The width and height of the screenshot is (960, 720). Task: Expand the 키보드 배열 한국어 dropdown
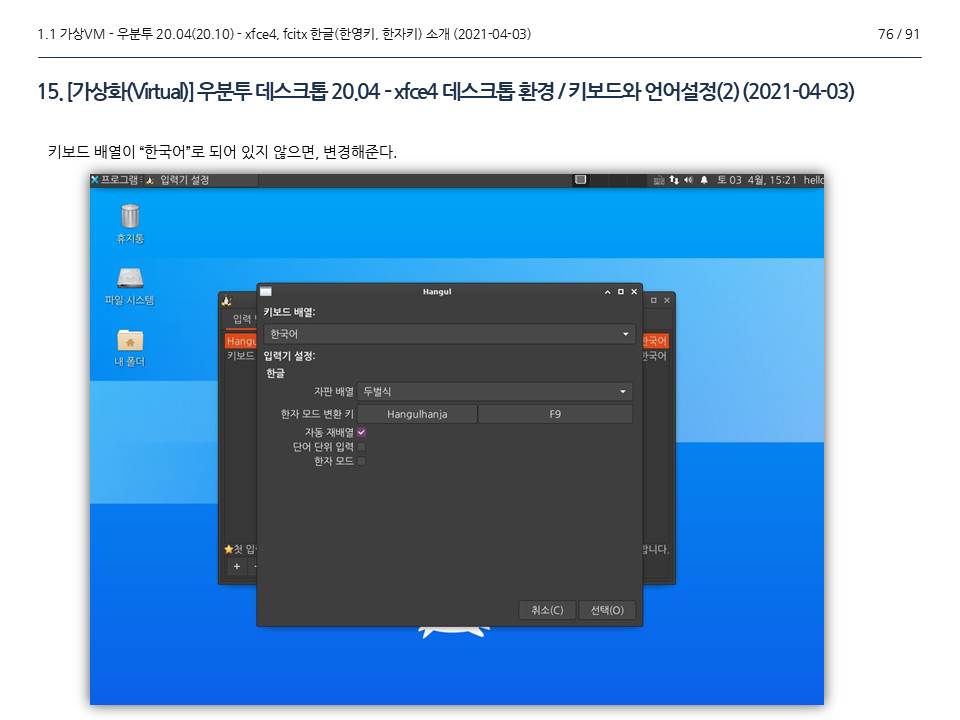449,334
